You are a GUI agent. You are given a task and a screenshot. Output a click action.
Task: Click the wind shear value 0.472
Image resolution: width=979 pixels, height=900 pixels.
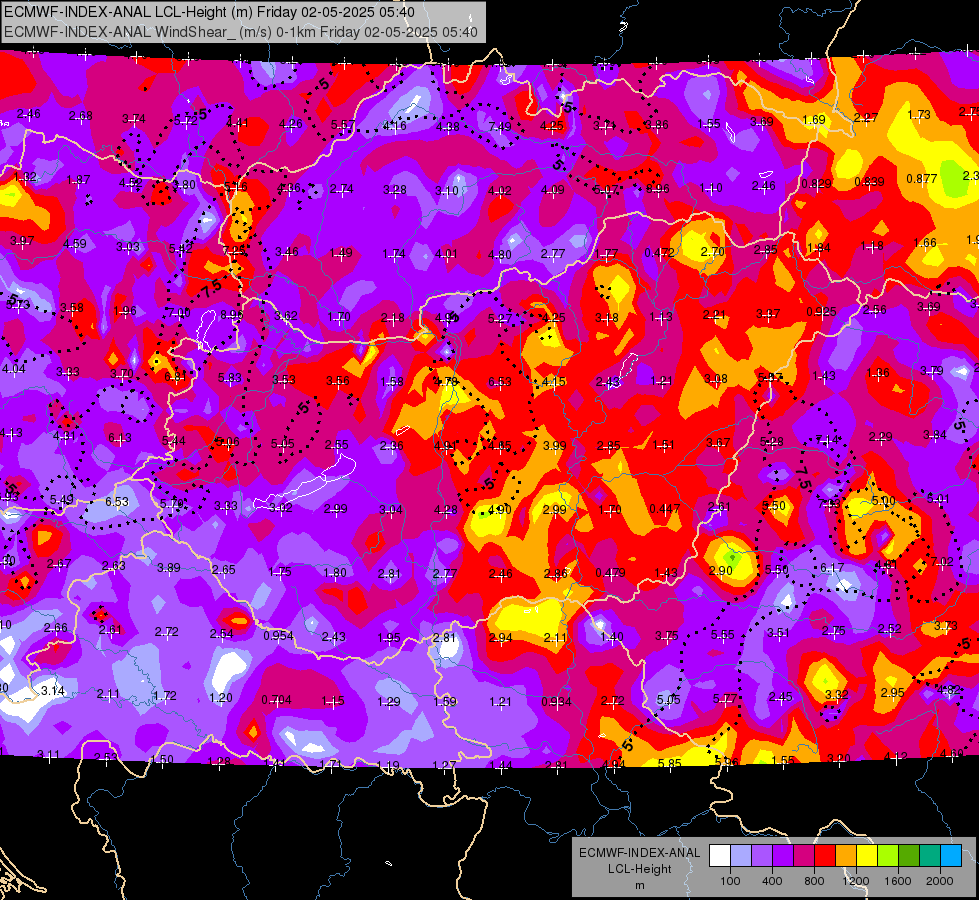(x=659, y=252)
